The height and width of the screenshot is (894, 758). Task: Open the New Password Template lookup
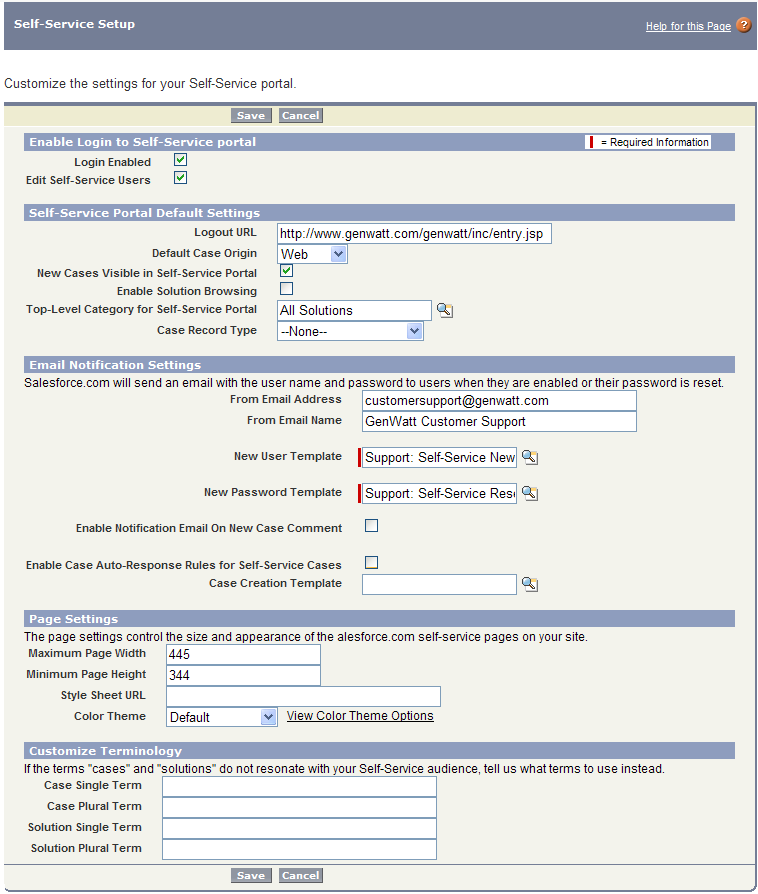pyautogui.click(x=530, y=493)
